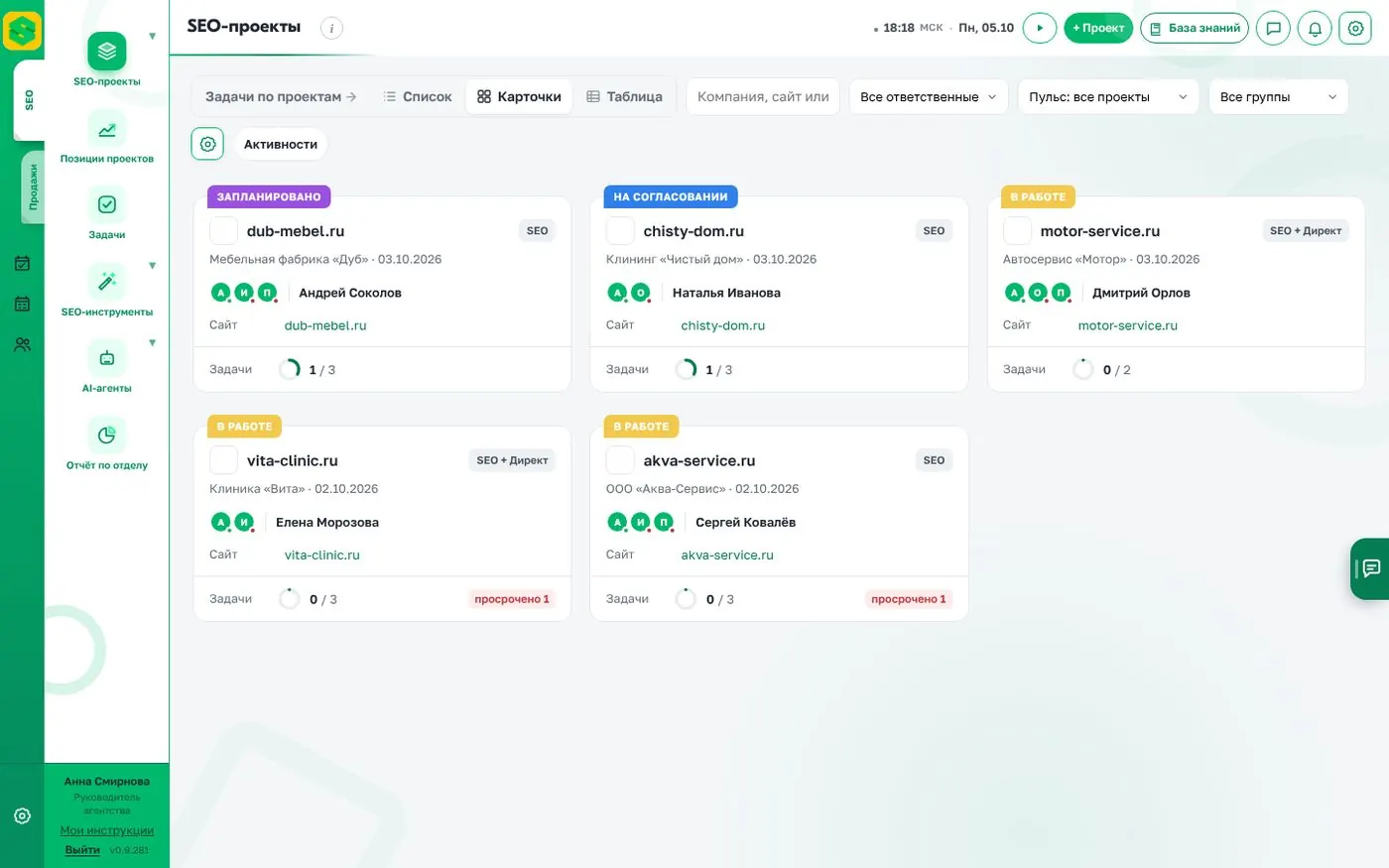
Task: Tick the checkbox on akva-service.ru card
Action: [x=620, y=460]
